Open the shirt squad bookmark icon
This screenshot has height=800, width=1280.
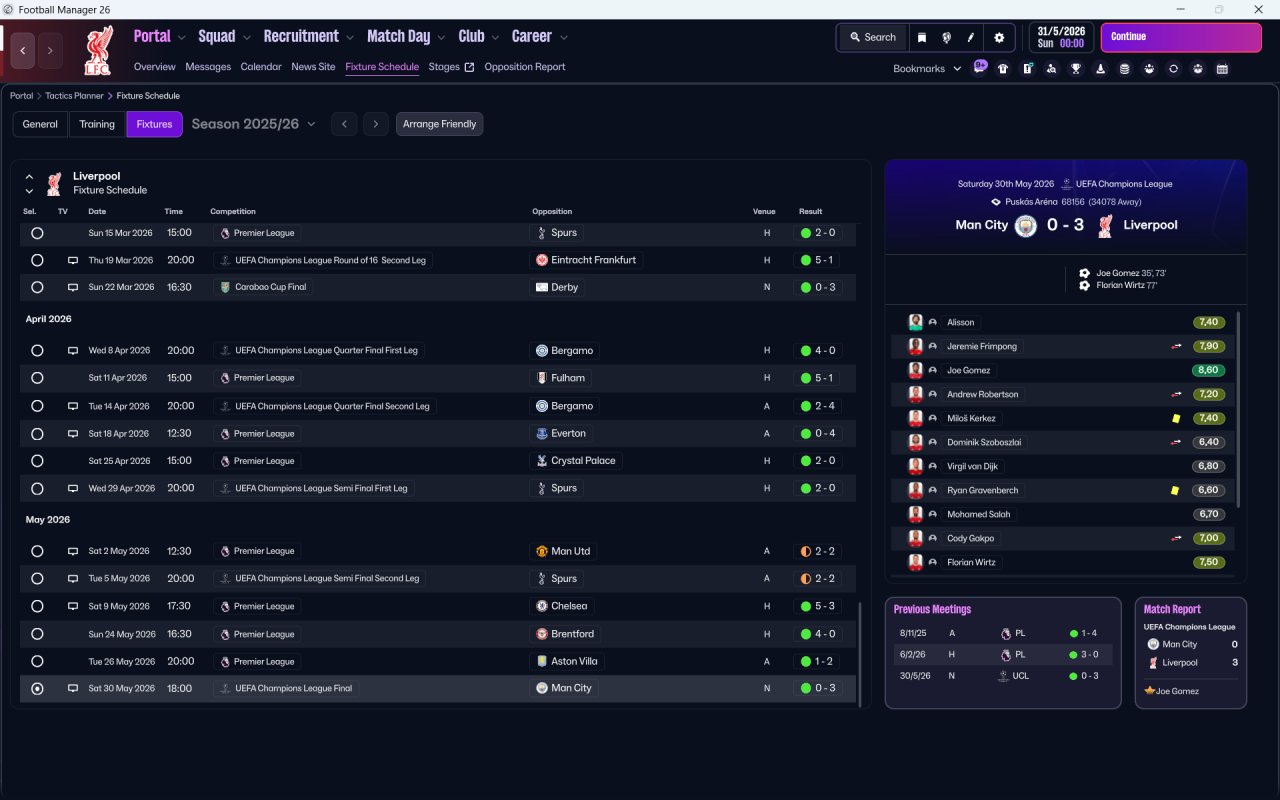coord(1003,69)
